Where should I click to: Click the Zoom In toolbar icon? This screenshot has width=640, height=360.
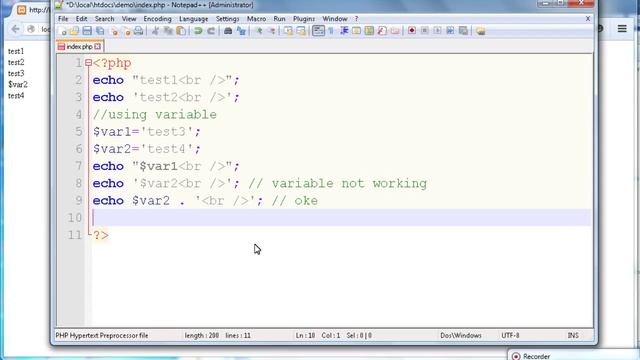[x=258, y=31]
